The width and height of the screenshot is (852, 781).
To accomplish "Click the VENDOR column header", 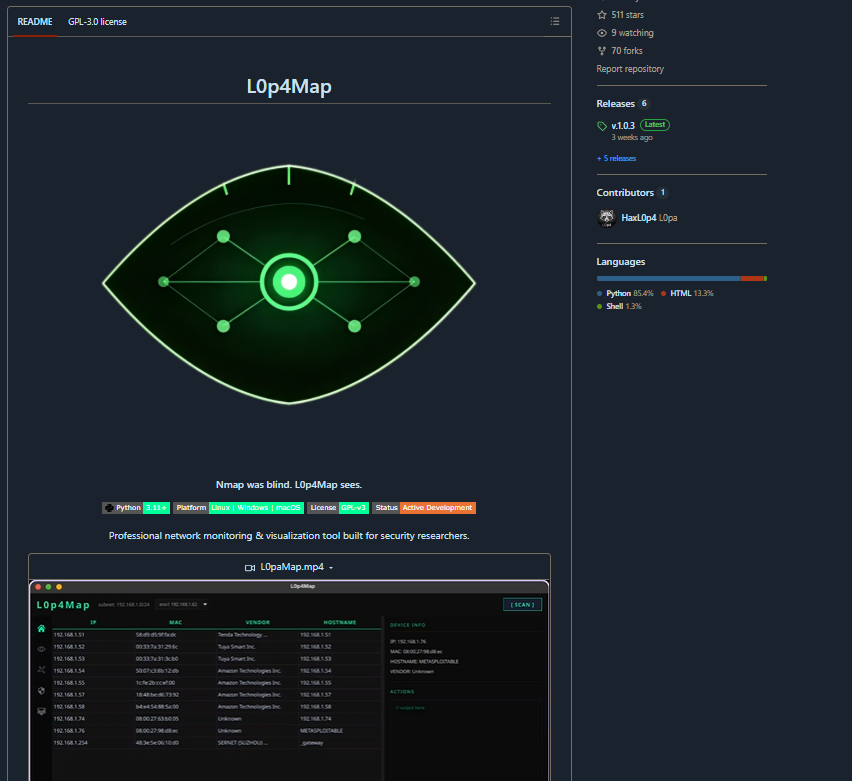I will coord(258,622).
